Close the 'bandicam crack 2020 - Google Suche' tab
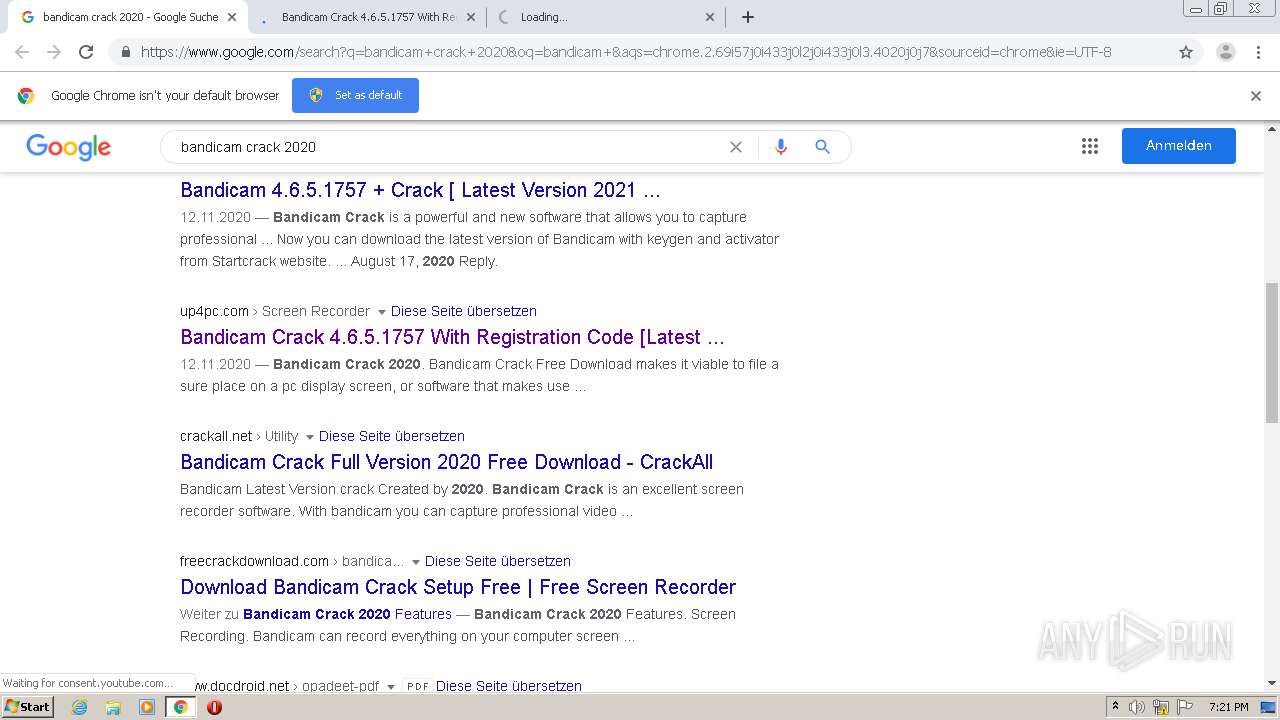This screenshot has height=720, width=1280. pos(232,17)
